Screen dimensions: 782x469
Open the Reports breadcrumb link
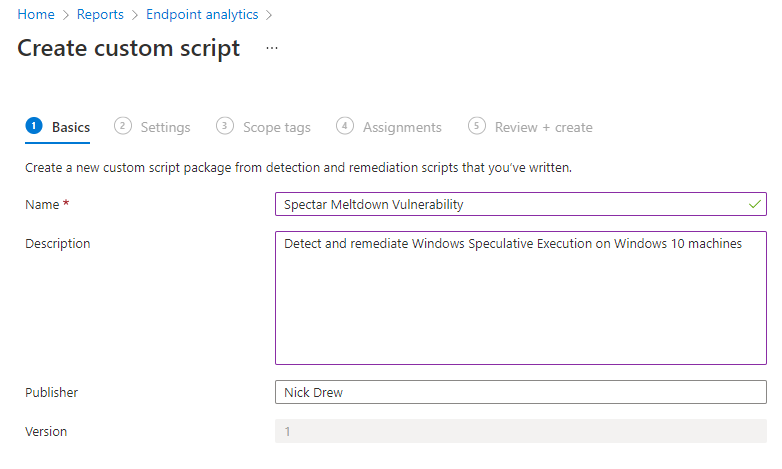(100, 14)
